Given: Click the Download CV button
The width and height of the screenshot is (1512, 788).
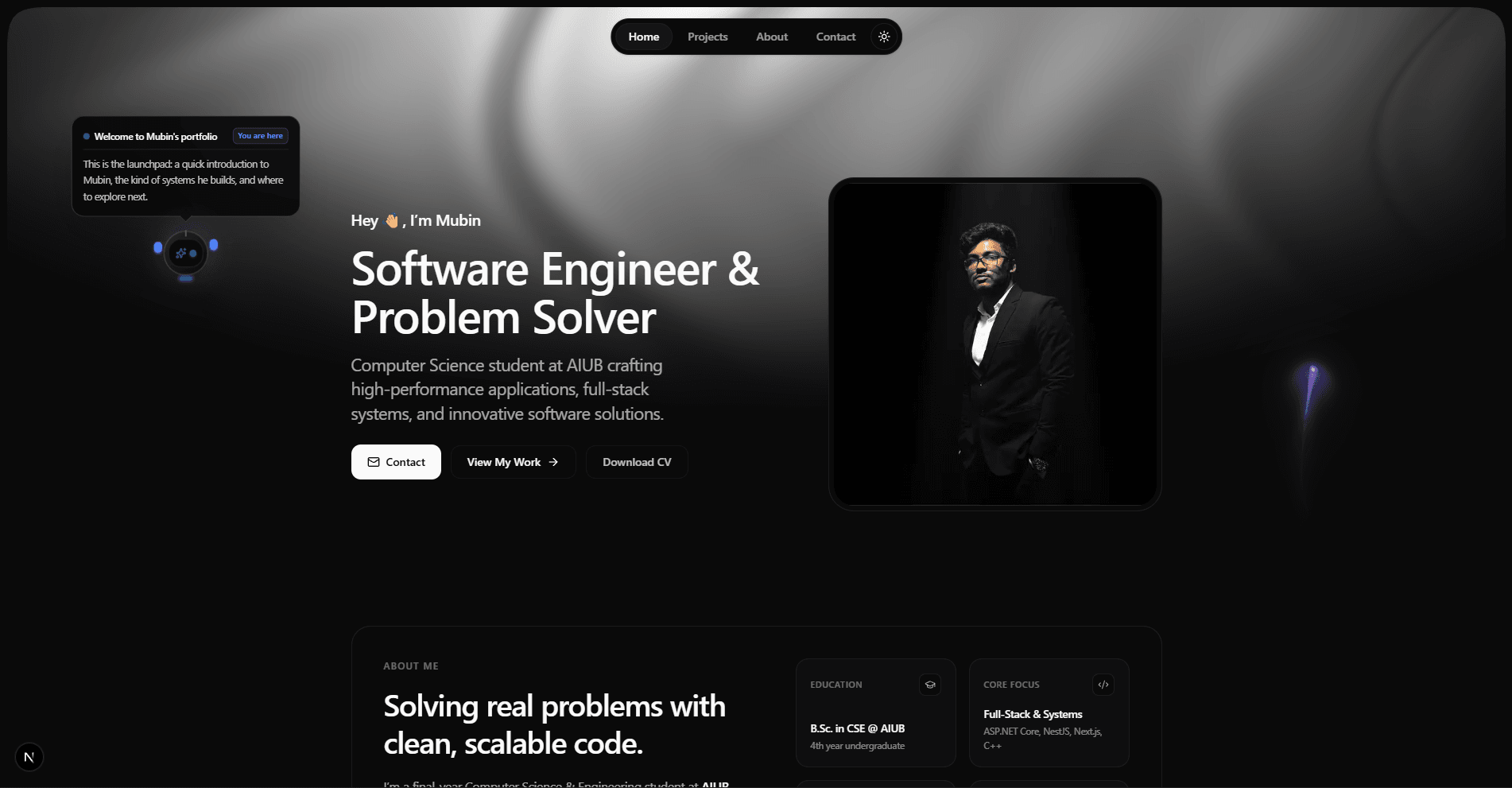Looking at the screenshot, I should [x=637, y=462].
